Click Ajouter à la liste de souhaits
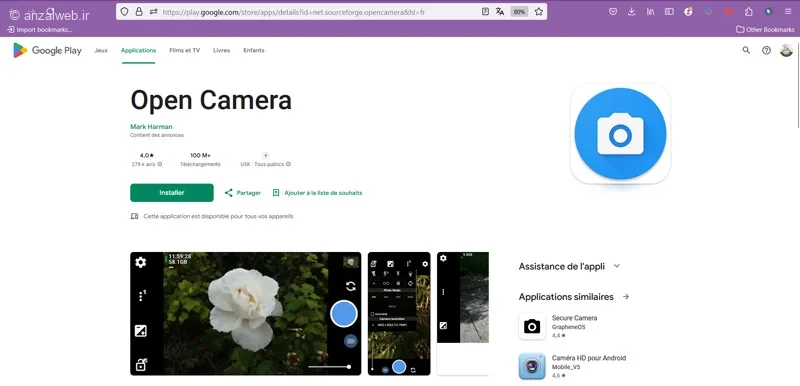This screenshot has width=800, height=386. 317,193
